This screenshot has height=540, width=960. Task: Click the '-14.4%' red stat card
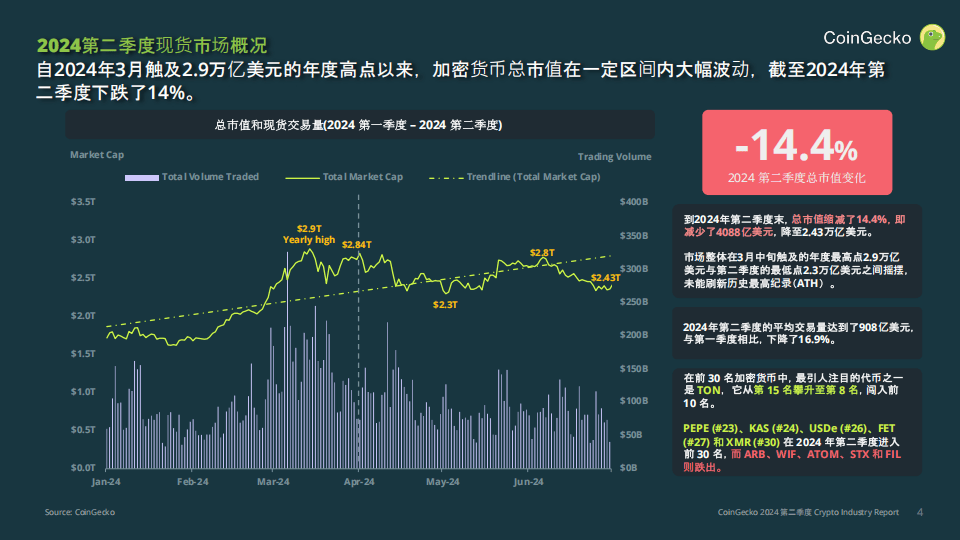pyautogui.click(x=797, y=152)
